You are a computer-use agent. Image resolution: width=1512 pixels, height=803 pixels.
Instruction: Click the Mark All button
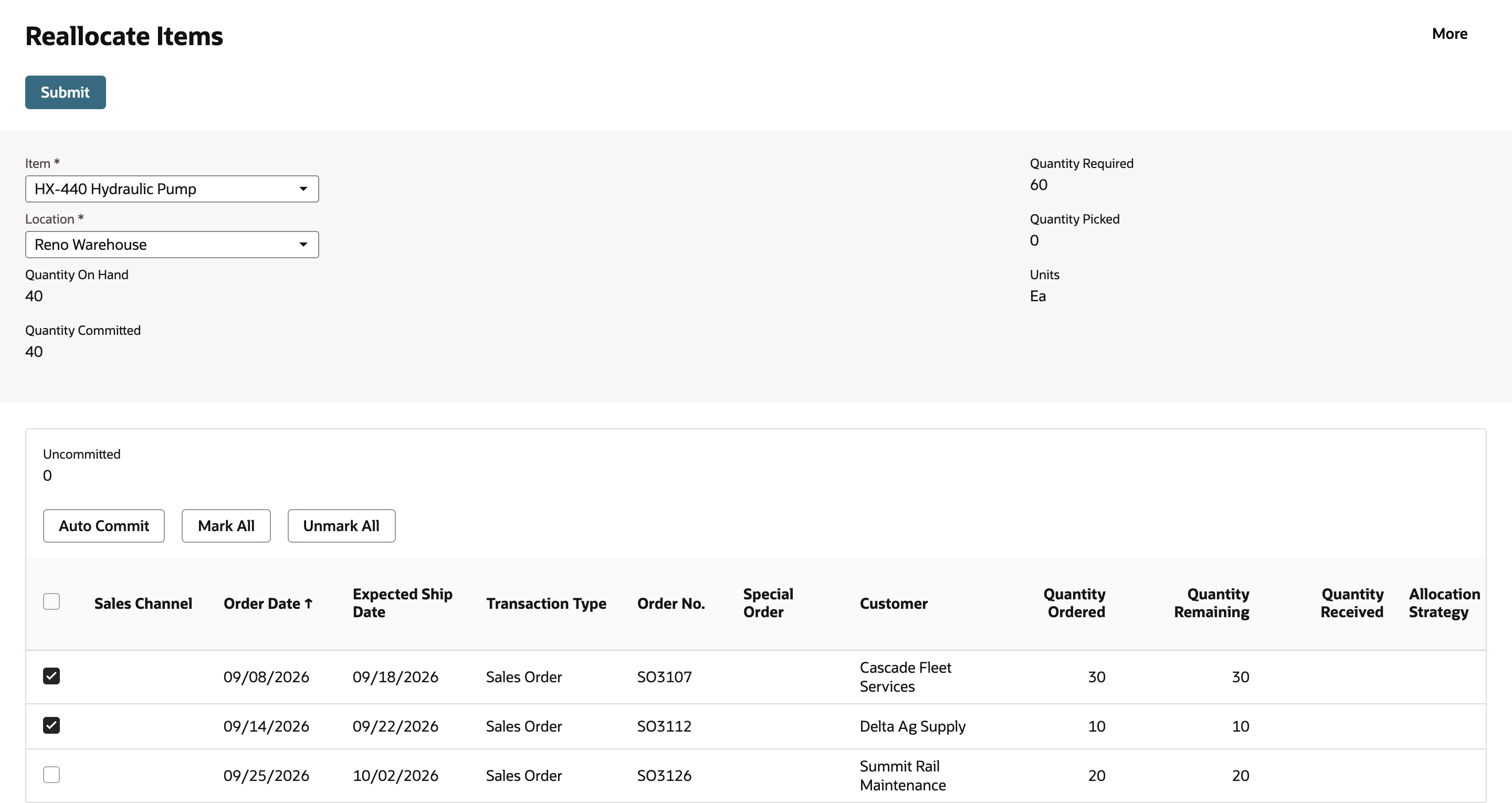point(226,526)
